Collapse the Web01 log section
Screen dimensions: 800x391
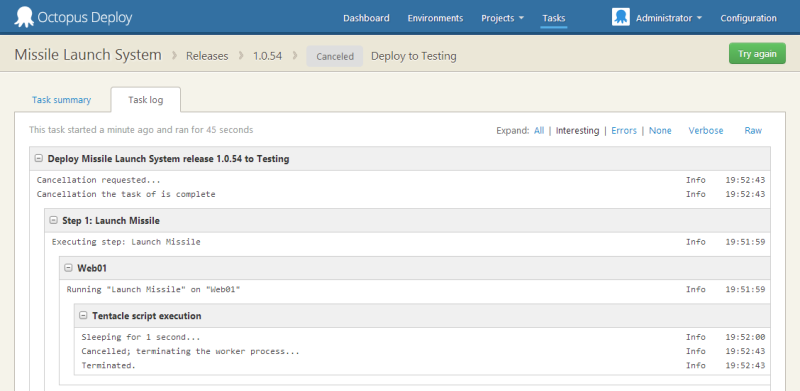(x=68, y=268)
